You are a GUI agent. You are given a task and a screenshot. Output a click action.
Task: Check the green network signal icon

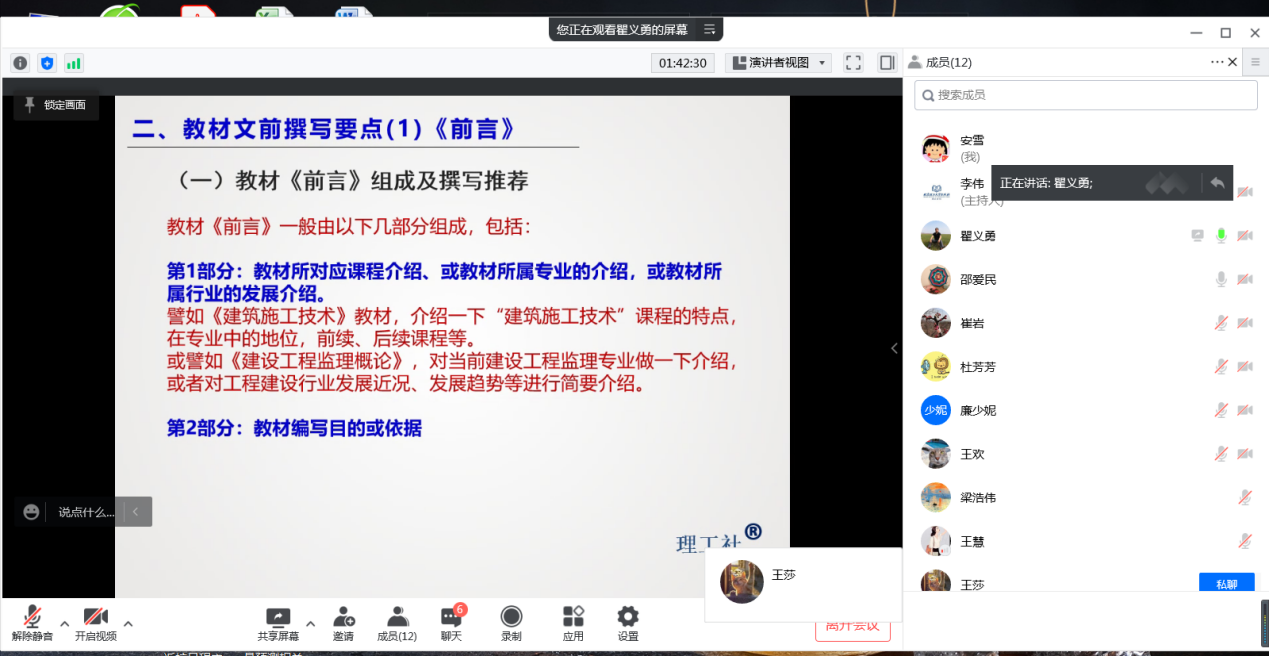click(74, 63)
